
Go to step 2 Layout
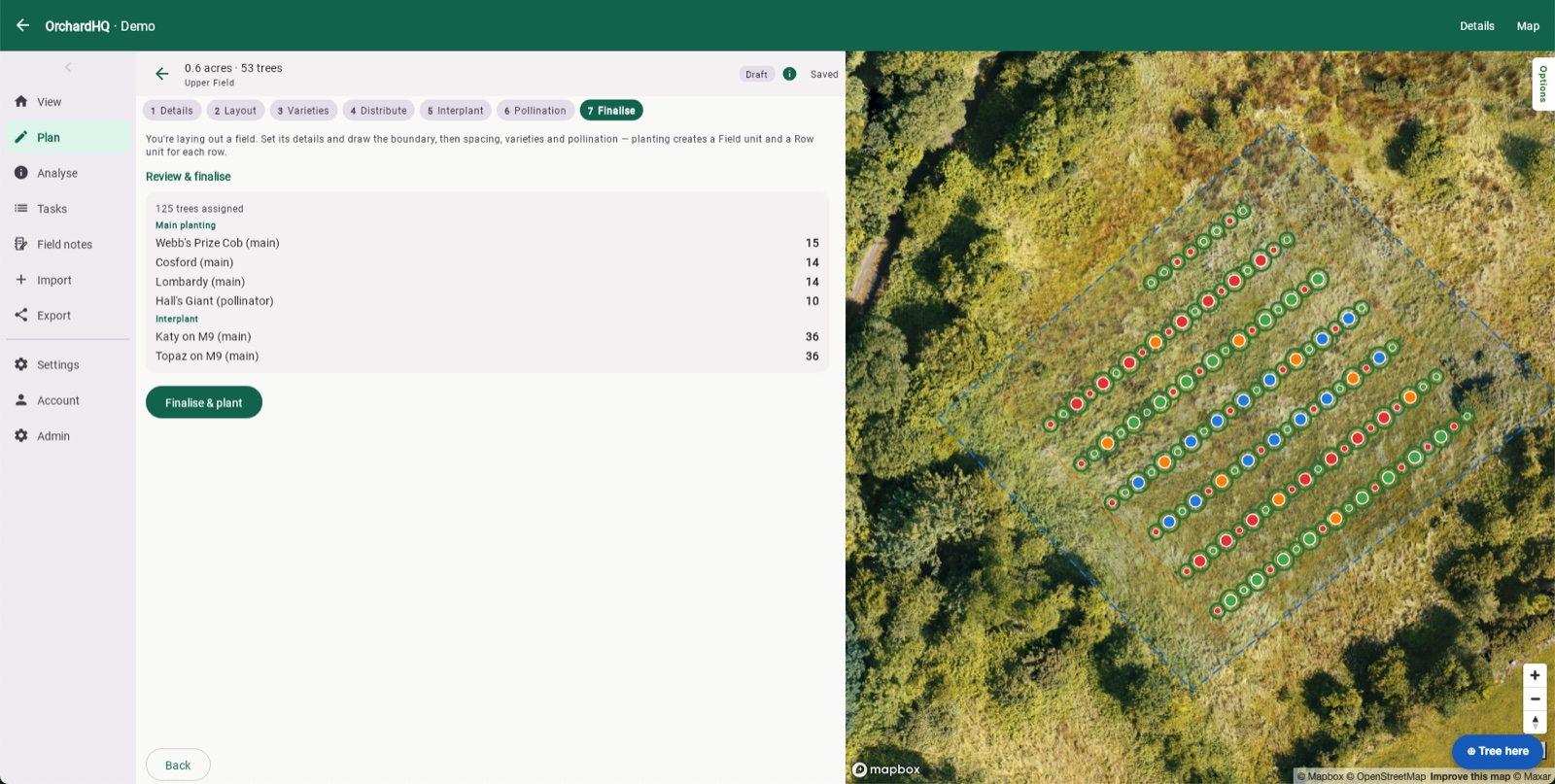[235, 111]
